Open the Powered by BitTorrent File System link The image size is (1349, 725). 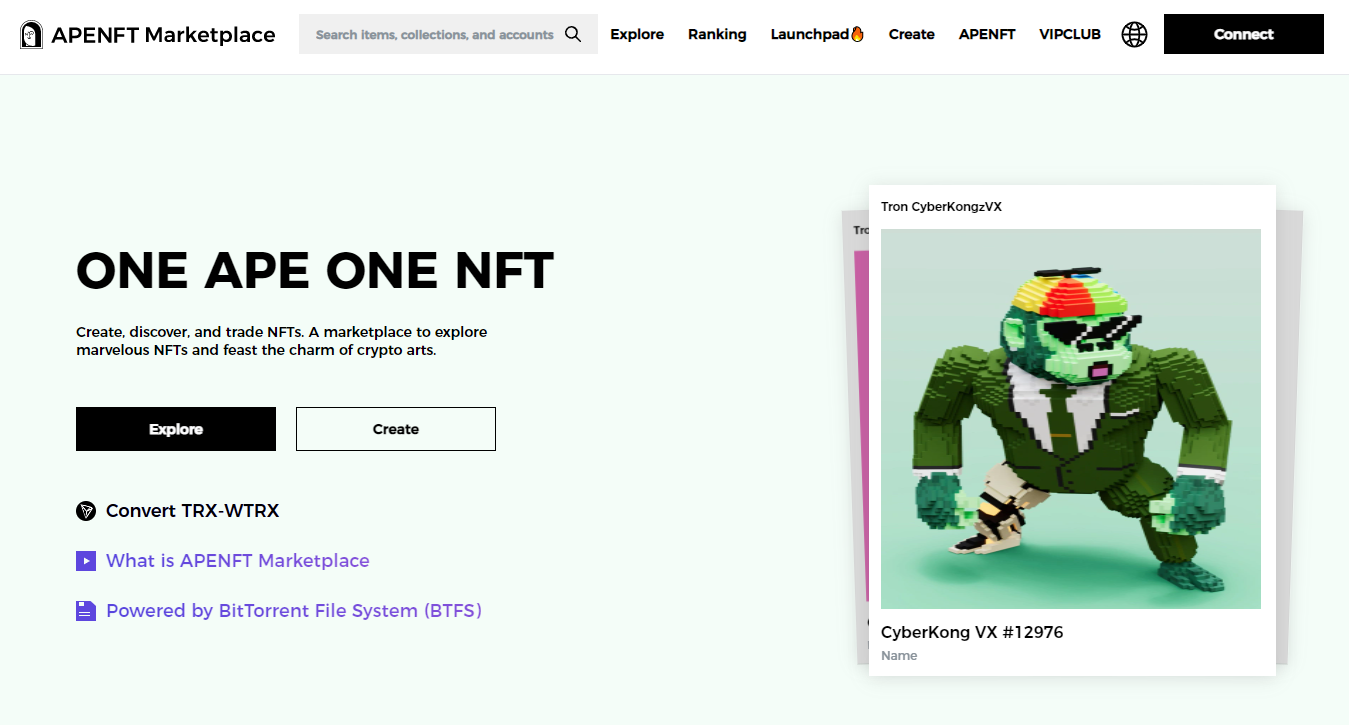click(x=294, y=611)
